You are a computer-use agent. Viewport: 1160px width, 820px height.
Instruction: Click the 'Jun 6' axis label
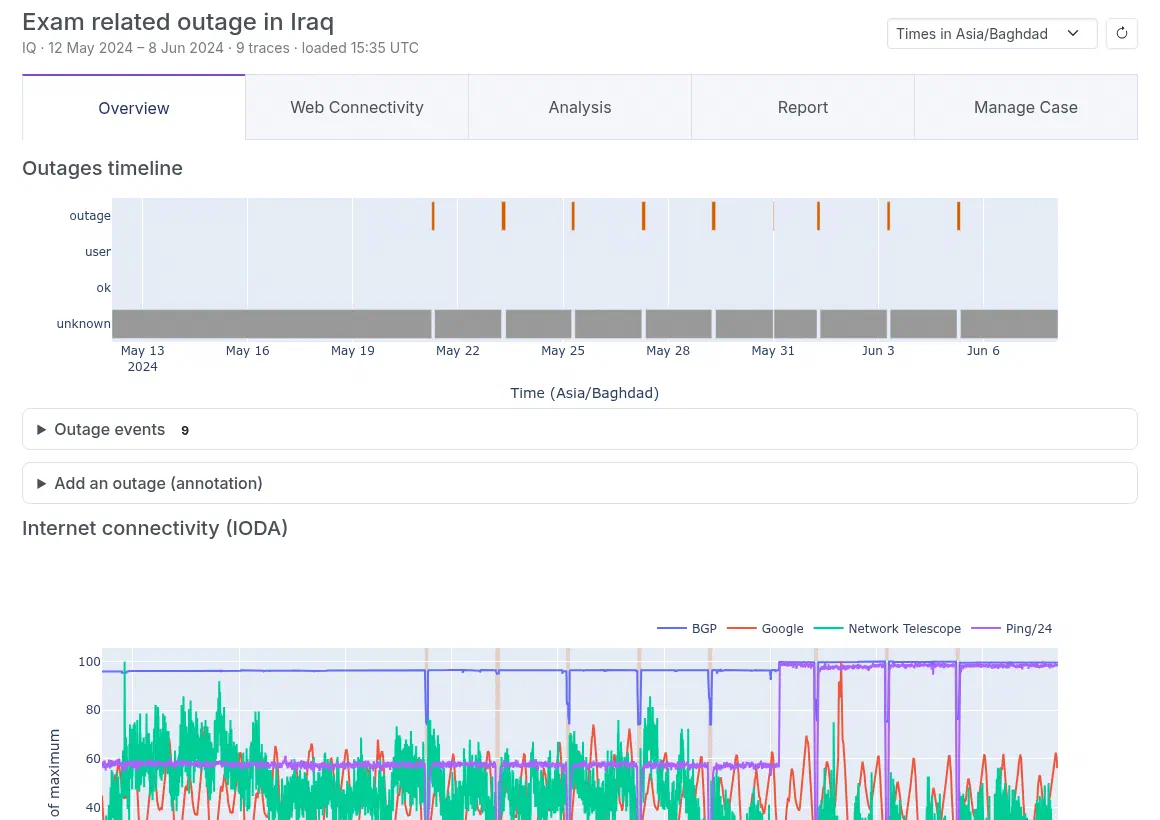pos(983,351)
